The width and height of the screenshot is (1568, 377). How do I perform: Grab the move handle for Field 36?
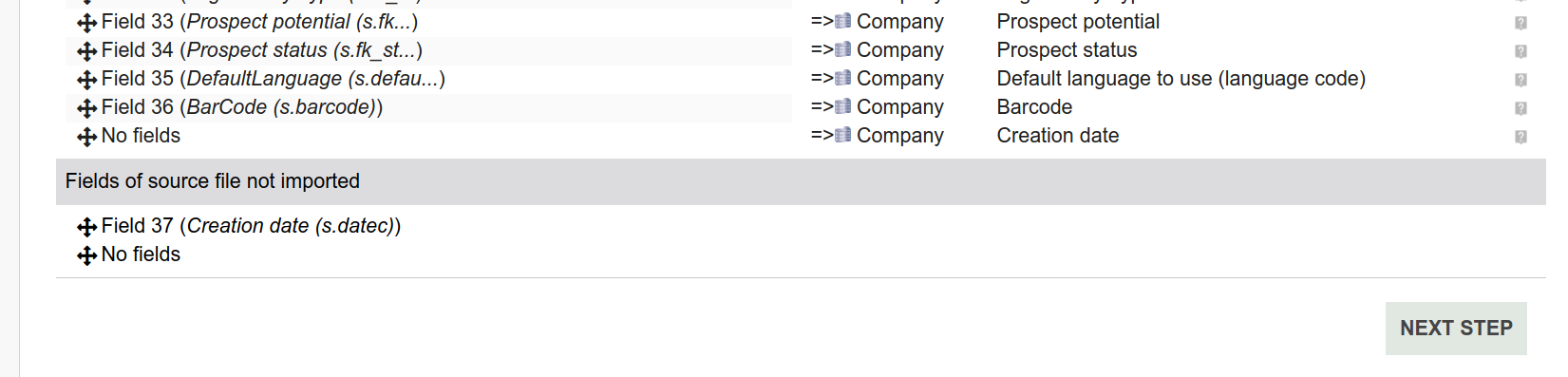click(x=86, y=108)
